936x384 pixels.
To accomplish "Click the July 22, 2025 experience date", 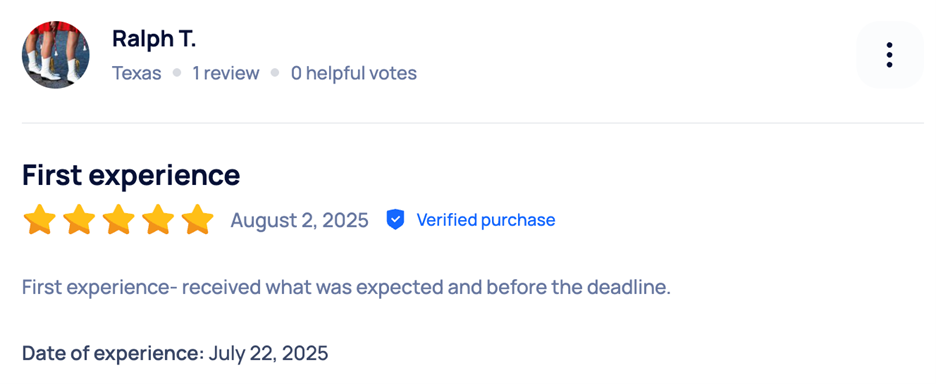I will (269, 354).
